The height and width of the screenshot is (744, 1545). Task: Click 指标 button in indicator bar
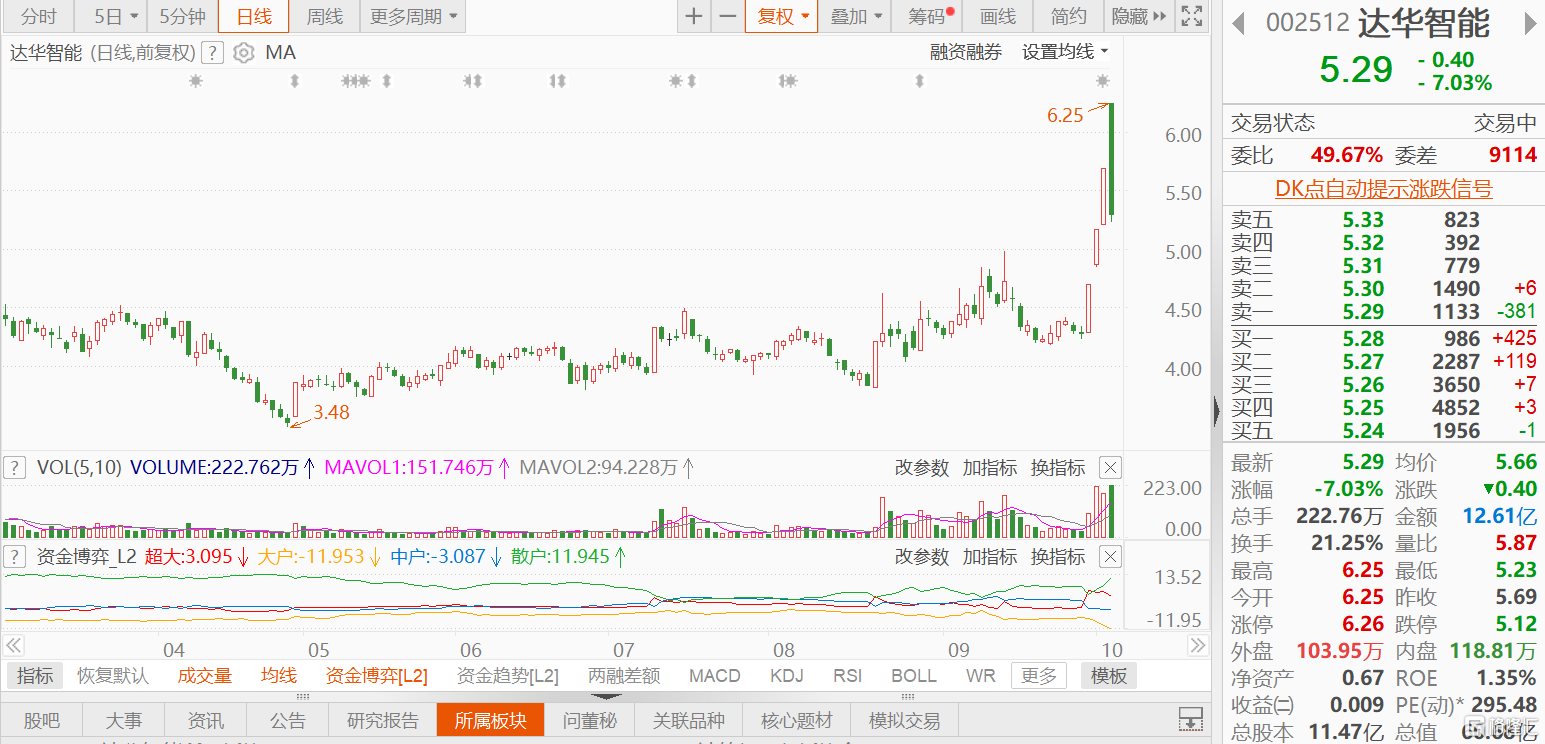point(35,676)
